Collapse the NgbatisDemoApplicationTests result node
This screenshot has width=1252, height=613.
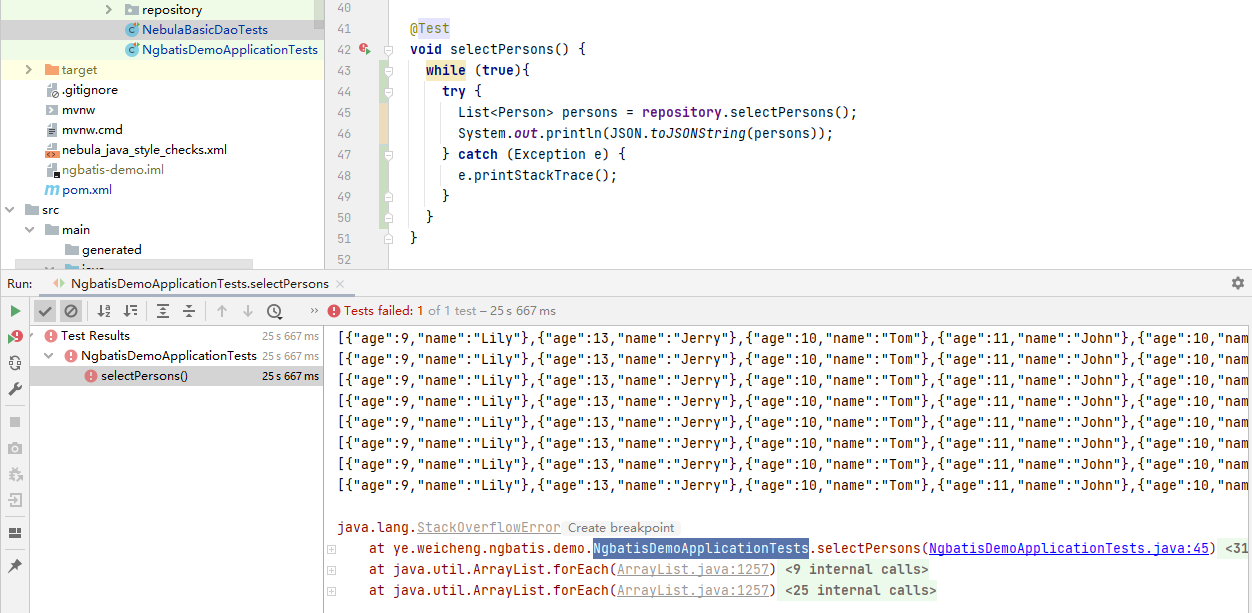[48, 355]
